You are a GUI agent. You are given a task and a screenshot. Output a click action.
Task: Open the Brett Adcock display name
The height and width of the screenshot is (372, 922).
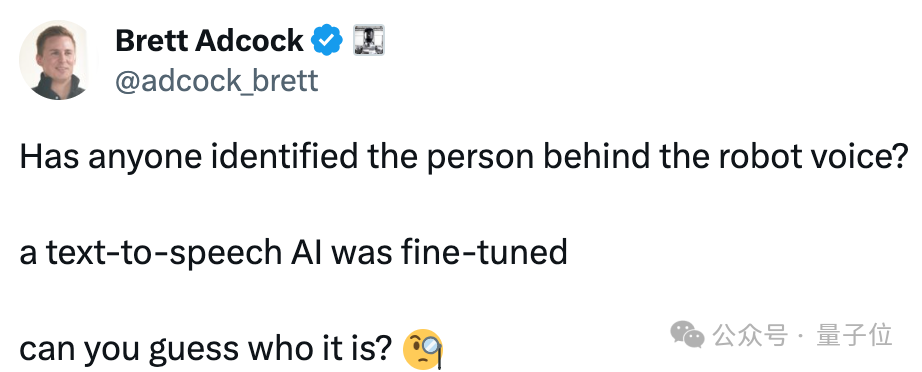coord(209,41)
